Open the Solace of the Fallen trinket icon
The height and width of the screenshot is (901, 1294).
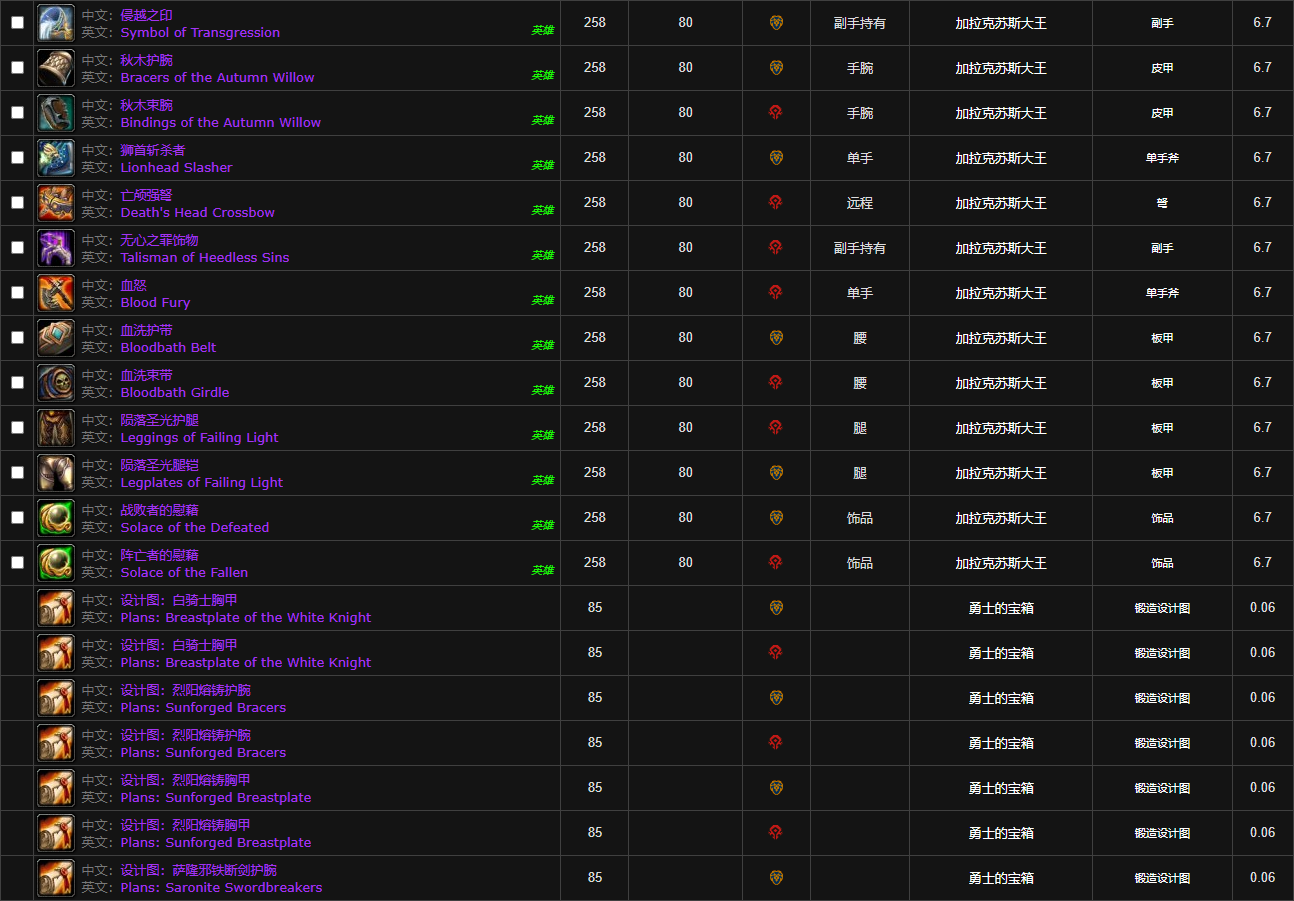click(56, 563)
